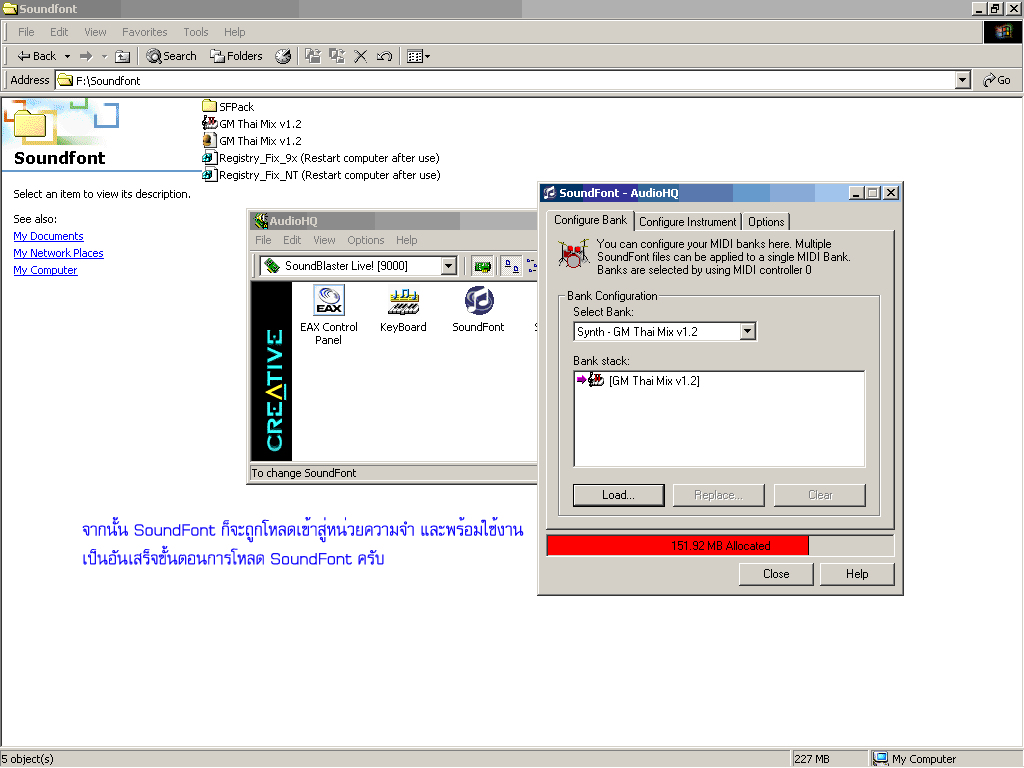The image size is (1024, 768).
Task: Toggle the Folders pane in Explorer
Action: (x=236, y=56)
